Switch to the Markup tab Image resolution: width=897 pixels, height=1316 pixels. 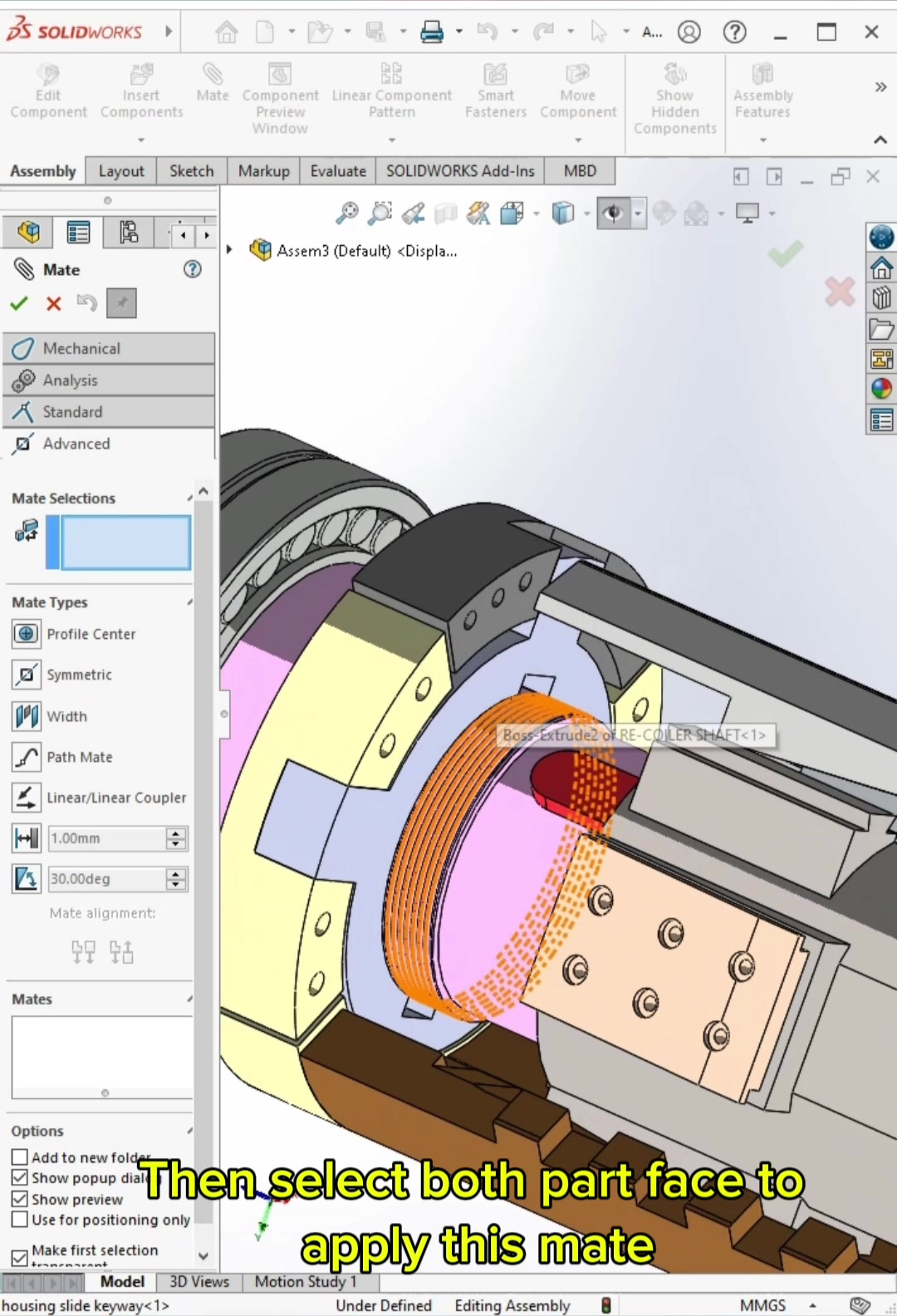263,171
